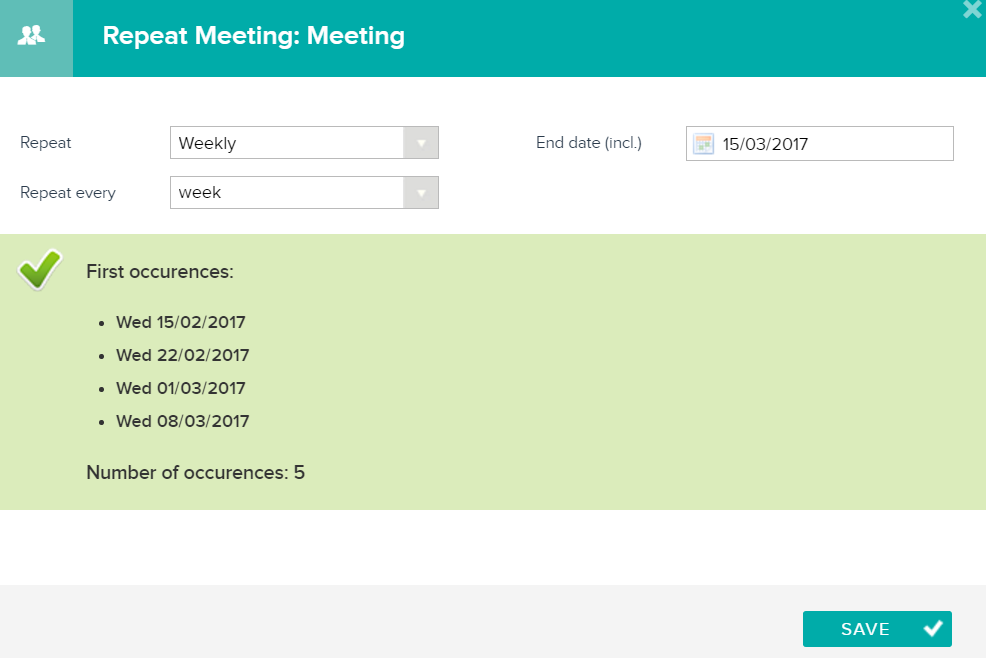Expand the Repeat every dropdown arrow
986x658 pixels.
pos(421,192)
